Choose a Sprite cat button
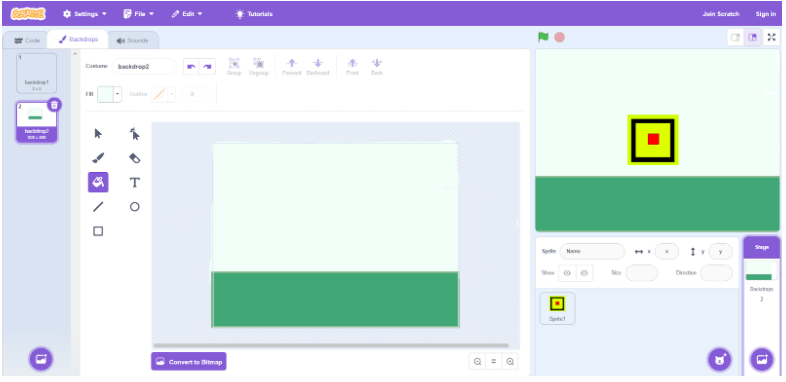Viewport: 786px width, 382px height. pos(720,359)
